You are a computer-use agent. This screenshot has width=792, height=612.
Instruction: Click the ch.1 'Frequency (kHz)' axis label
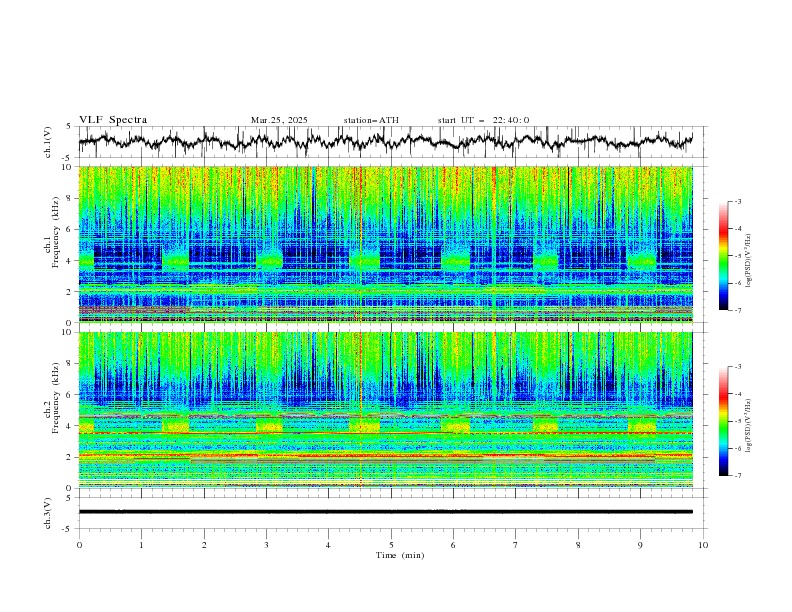point(56,233)
